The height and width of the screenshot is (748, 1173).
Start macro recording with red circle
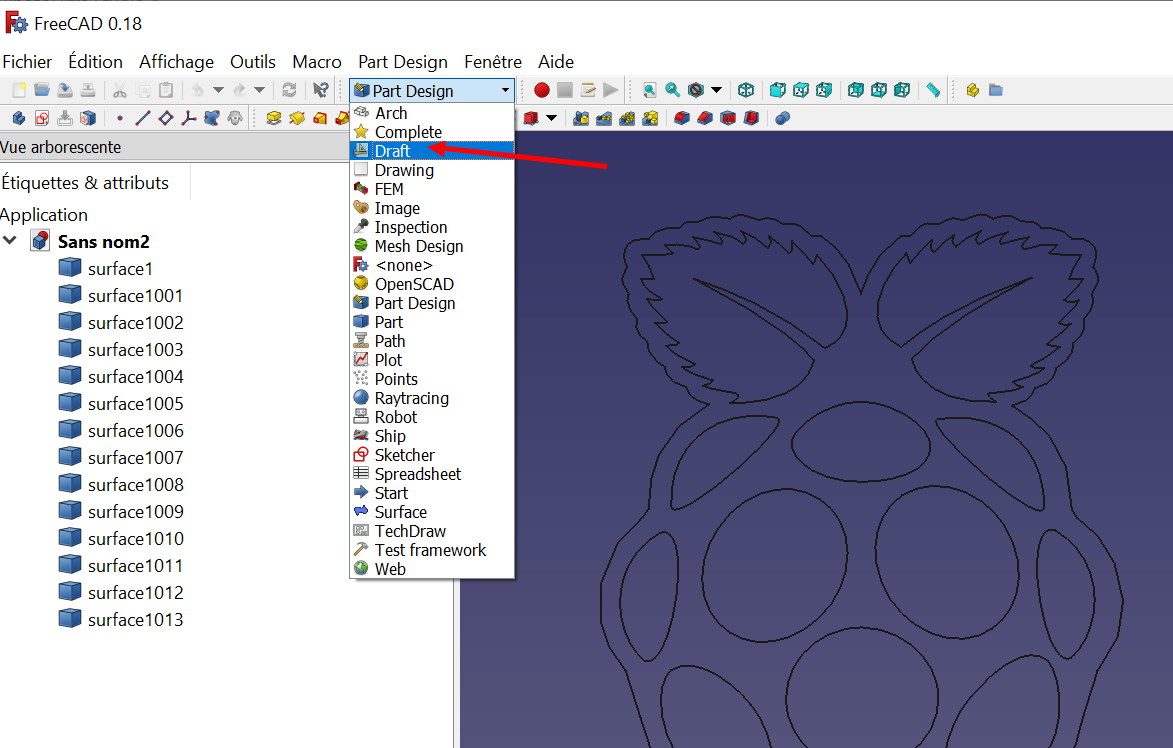pos(542,91)
